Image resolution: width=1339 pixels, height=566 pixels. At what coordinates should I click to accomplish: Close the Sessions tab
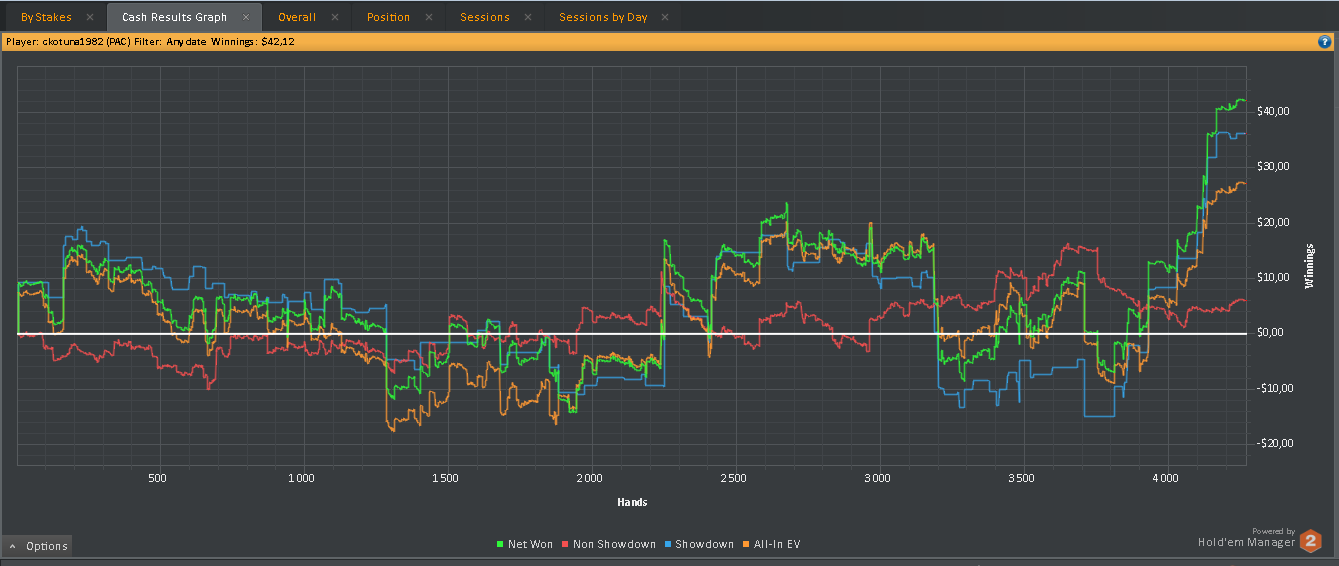[x=528, y=17]
